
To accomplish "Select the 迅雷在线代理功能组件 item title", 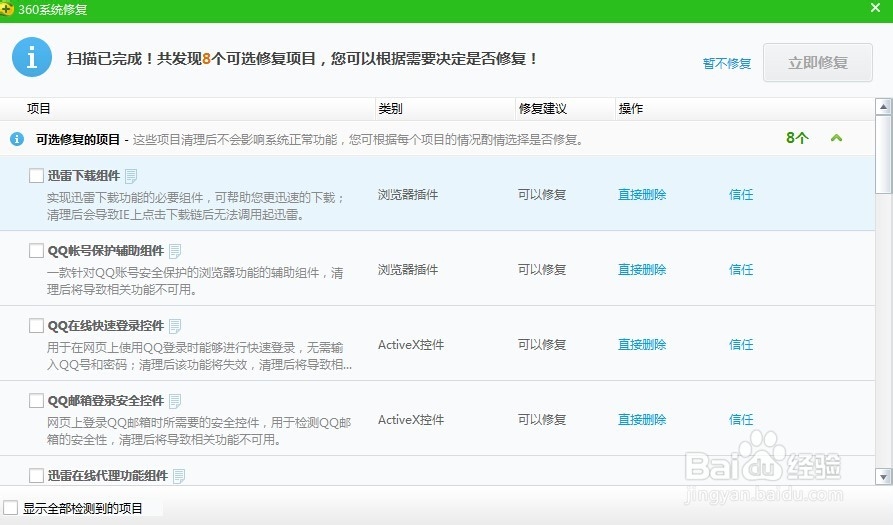I will (x=108, y=475).
